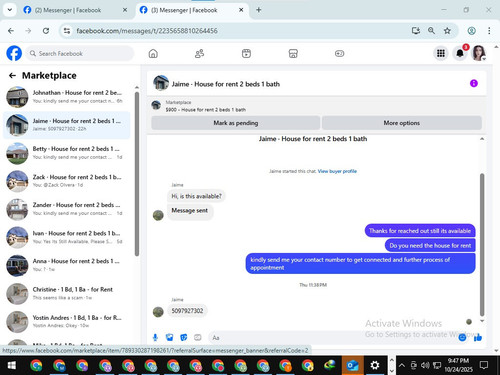This screenshot has width=500, height=375.
Task: Reload the page with refresh icon
Action: point(46,31)
